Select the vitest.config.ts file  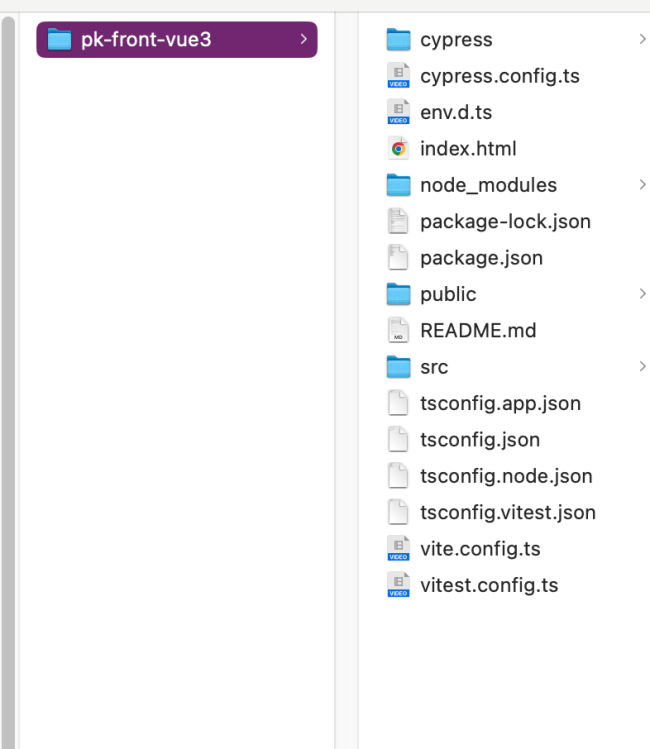pos(489,585)
